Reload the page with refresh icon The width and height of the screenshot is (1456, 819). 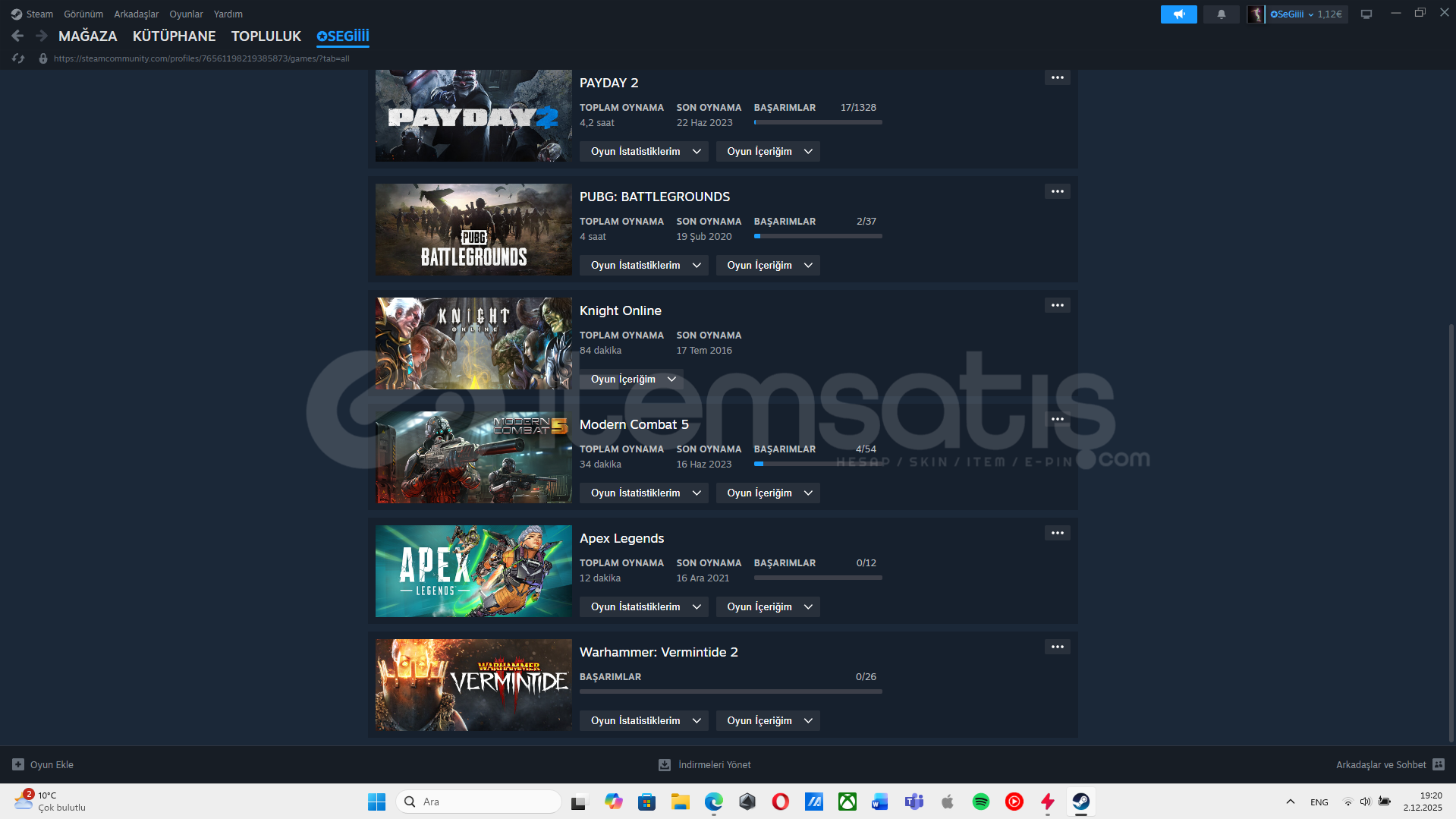point(18,58)
